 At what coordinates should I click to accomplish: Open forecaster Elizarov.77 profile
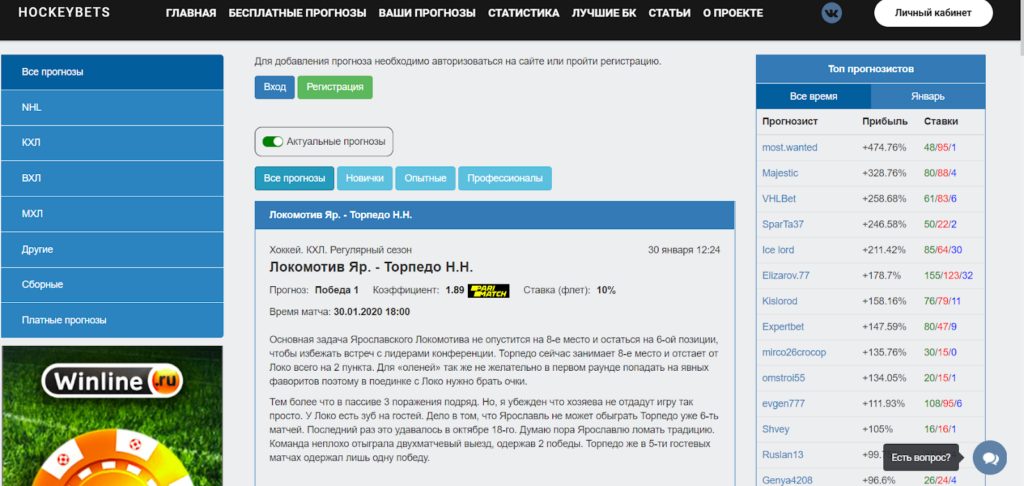(x=786, y=276)
